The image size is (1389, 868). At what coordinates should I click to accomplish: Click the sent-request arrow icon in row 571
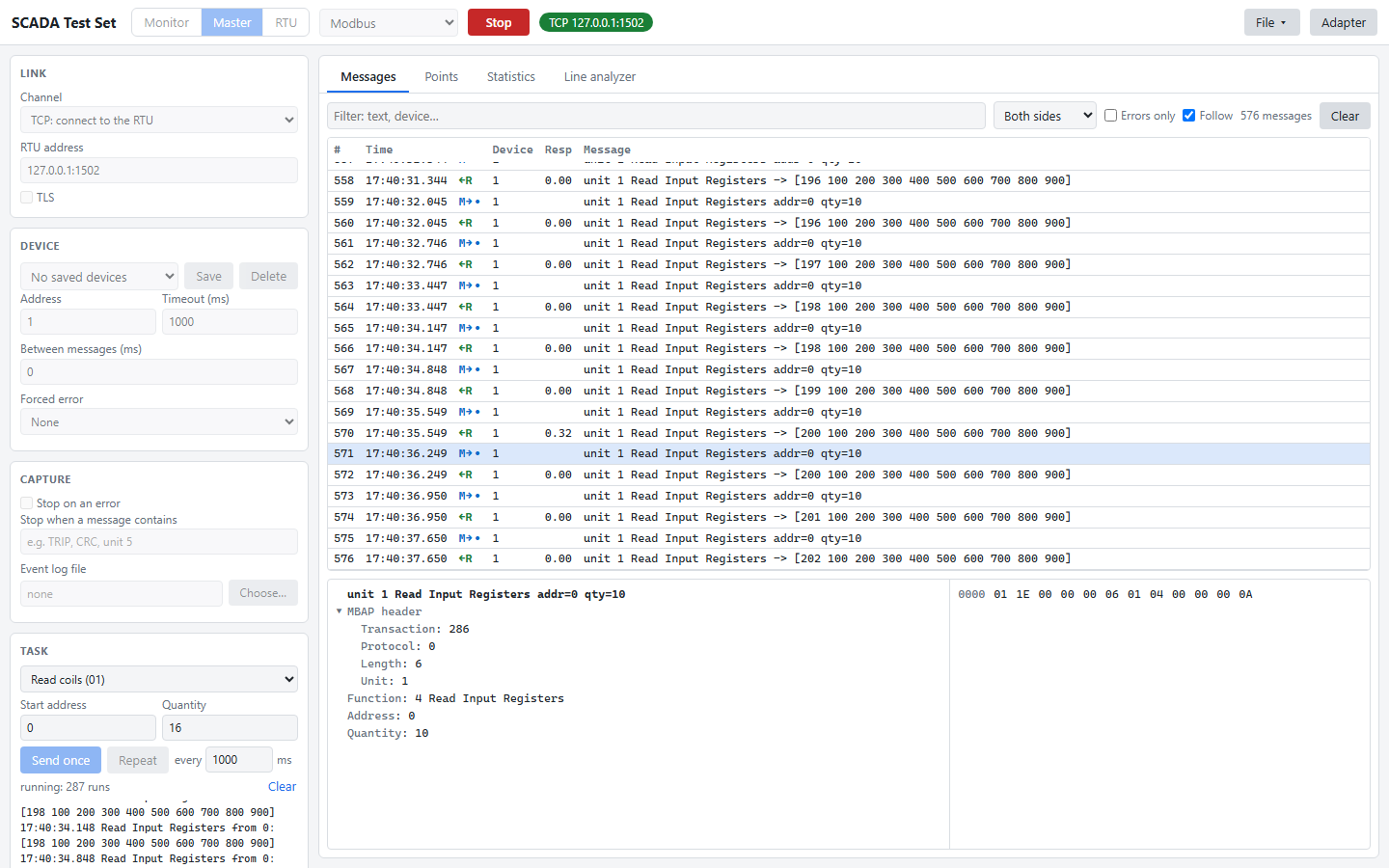(469, 453)
